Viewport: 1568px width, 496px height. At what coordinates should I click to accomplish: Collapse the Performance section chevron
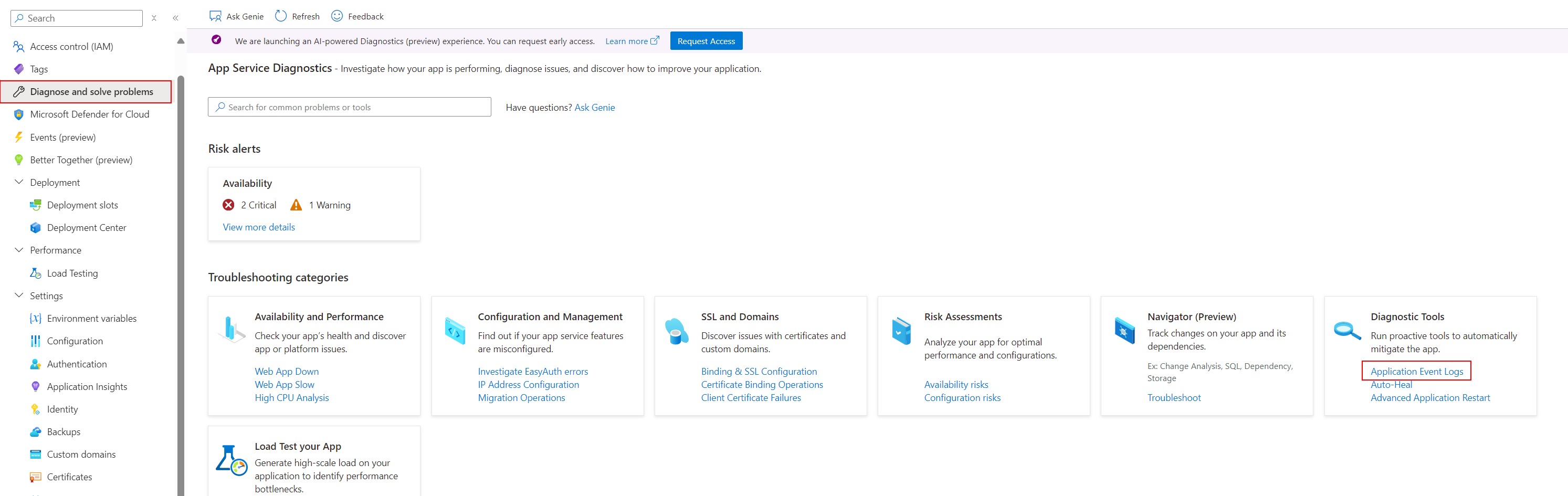[x=19, y=250]
